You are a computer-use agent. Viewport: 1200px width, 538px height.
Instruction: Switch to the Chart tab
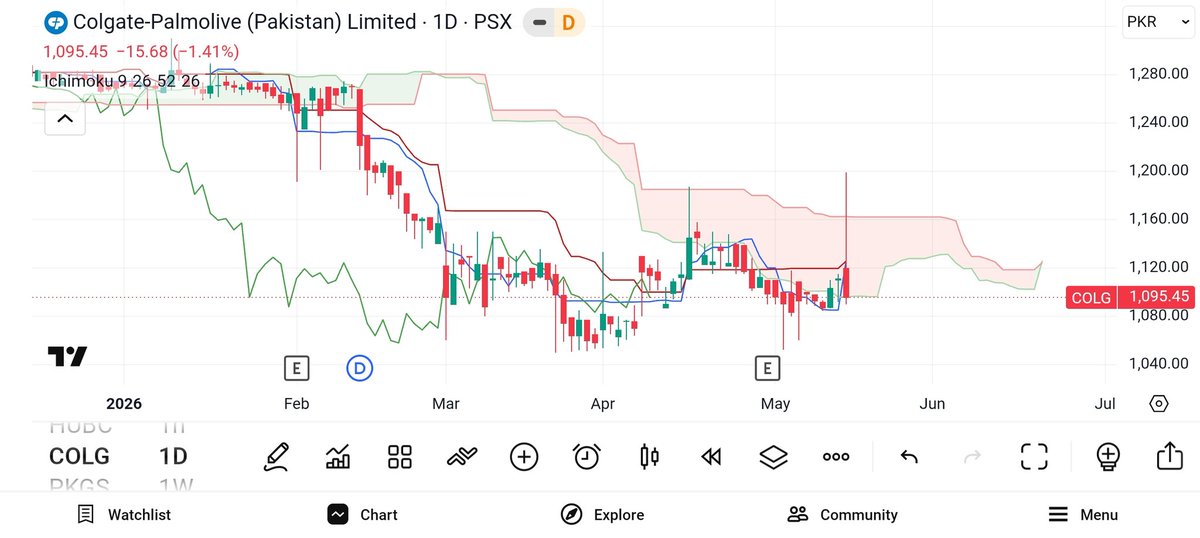pos(362,515)
